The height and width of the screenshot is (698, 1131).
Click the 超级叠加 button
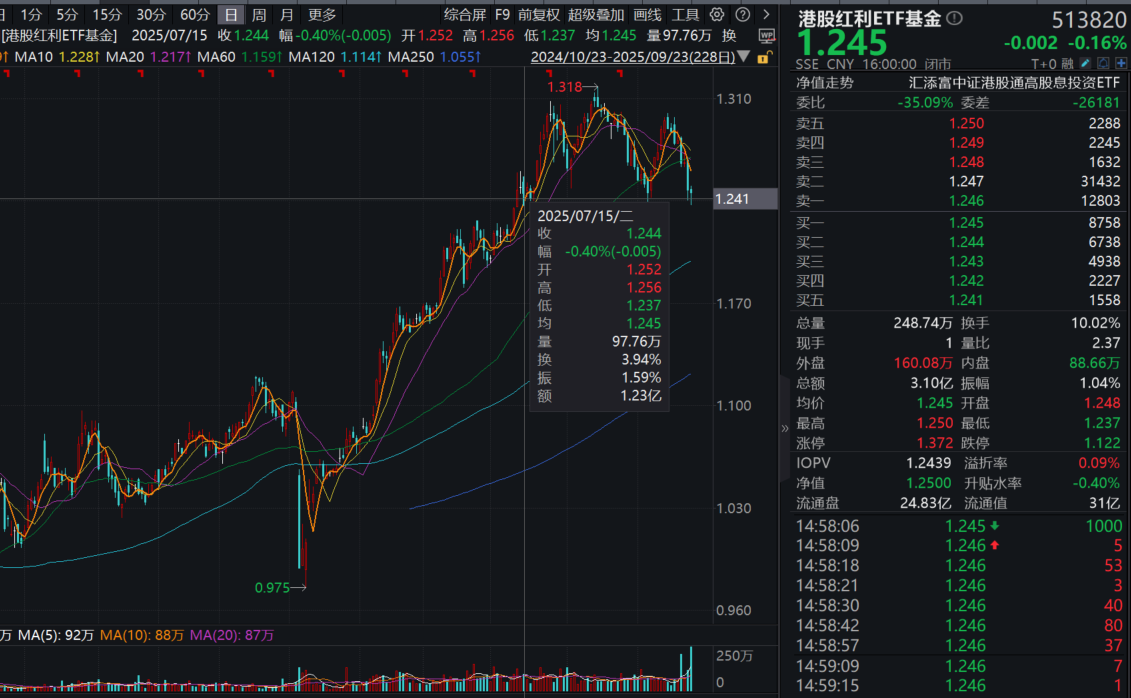pyautogui.click(x=595, y=15)
